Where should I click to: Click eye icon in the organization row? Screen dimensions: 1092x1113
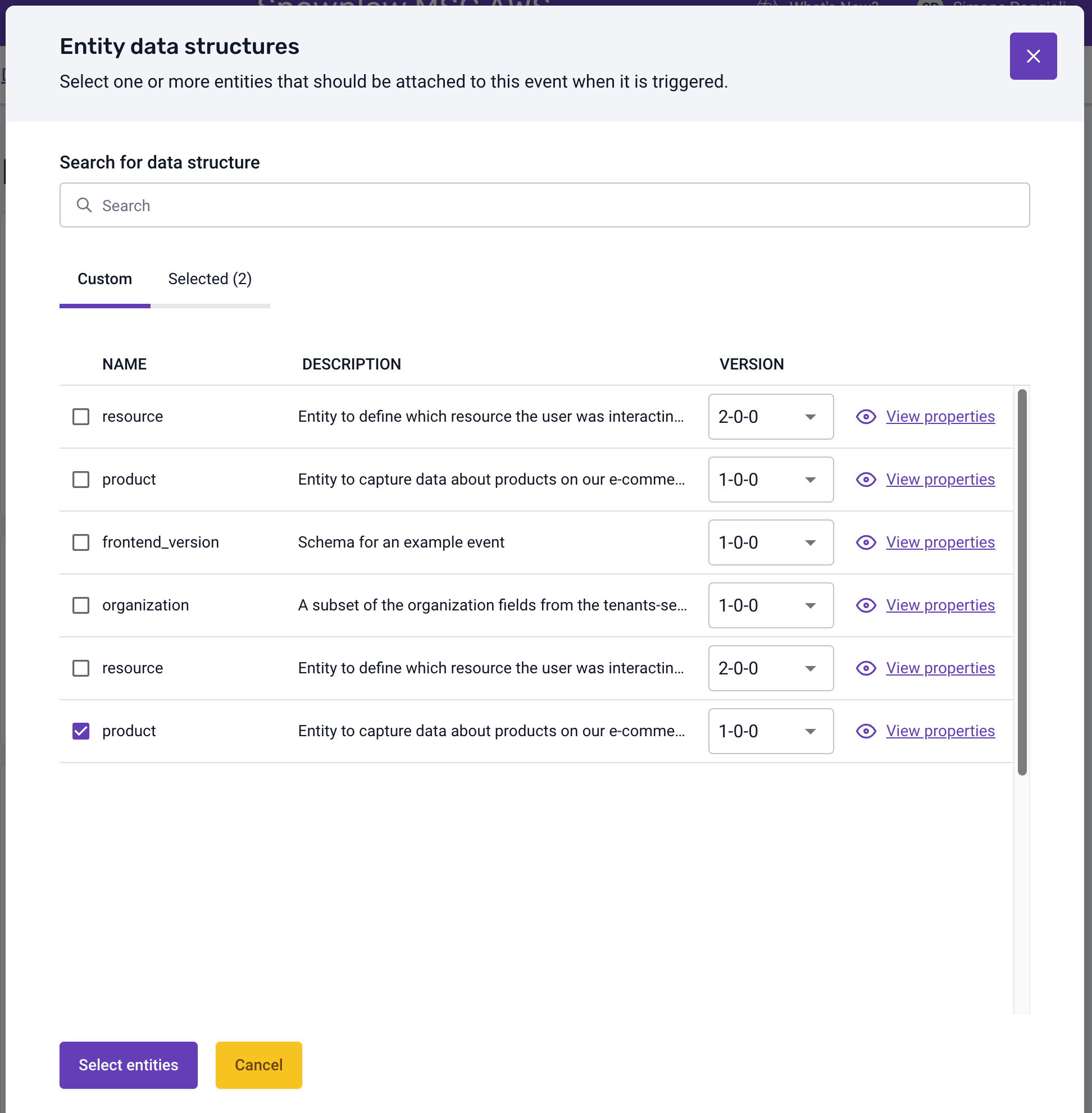866,605
